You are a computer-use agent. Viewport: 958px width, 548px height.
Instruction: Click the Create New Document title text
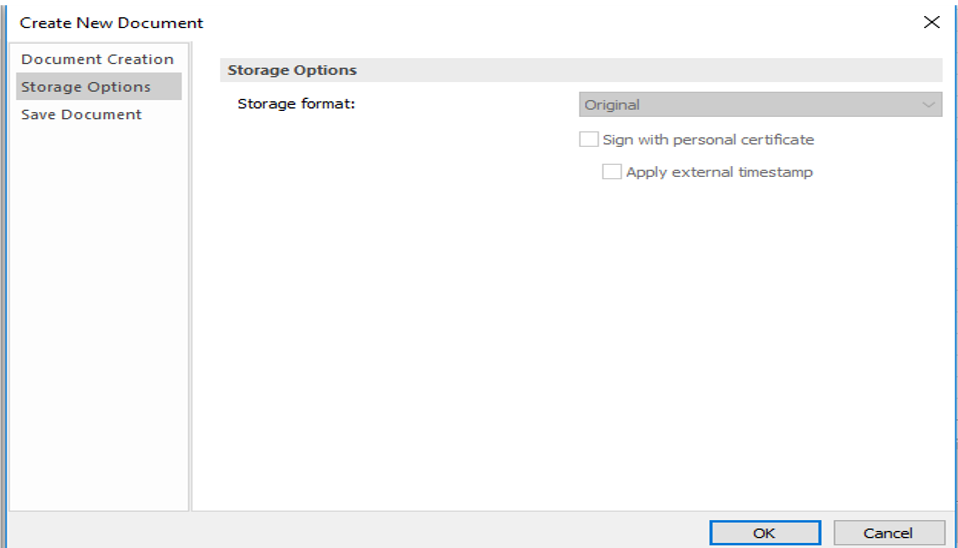click(x=111, y=23)
